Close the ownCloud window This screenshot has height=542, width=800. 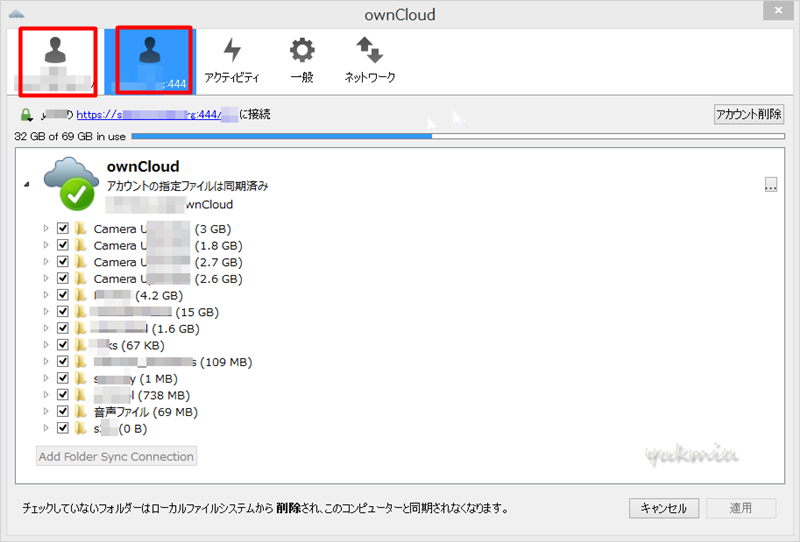[x=778, y=10]
